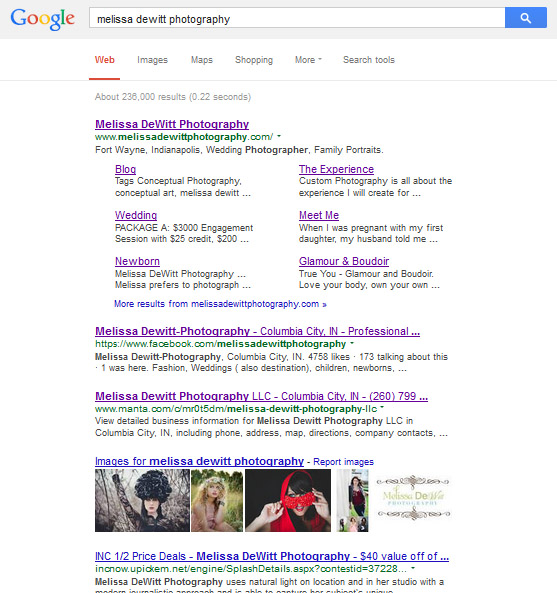Open the Wedding sitelink

pos(136,215)
